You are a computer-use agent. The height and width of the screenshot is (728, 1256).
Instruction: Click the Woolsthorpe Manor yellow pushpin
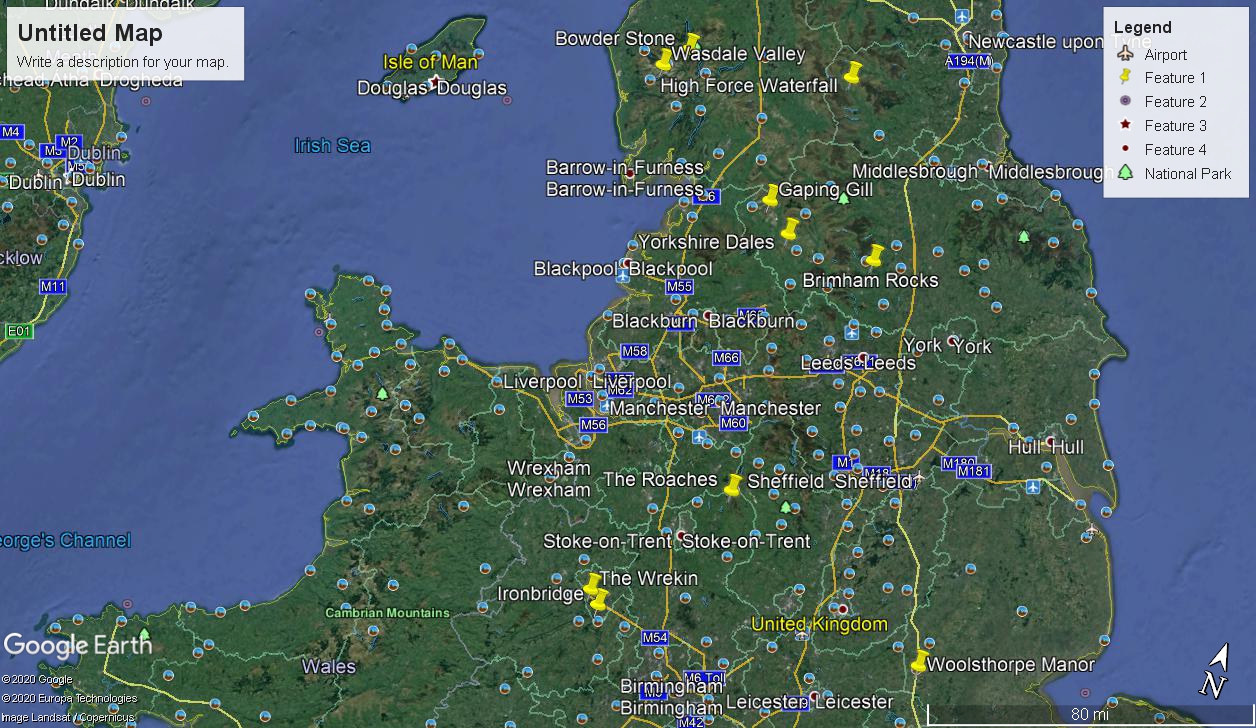tap(919, 662)
